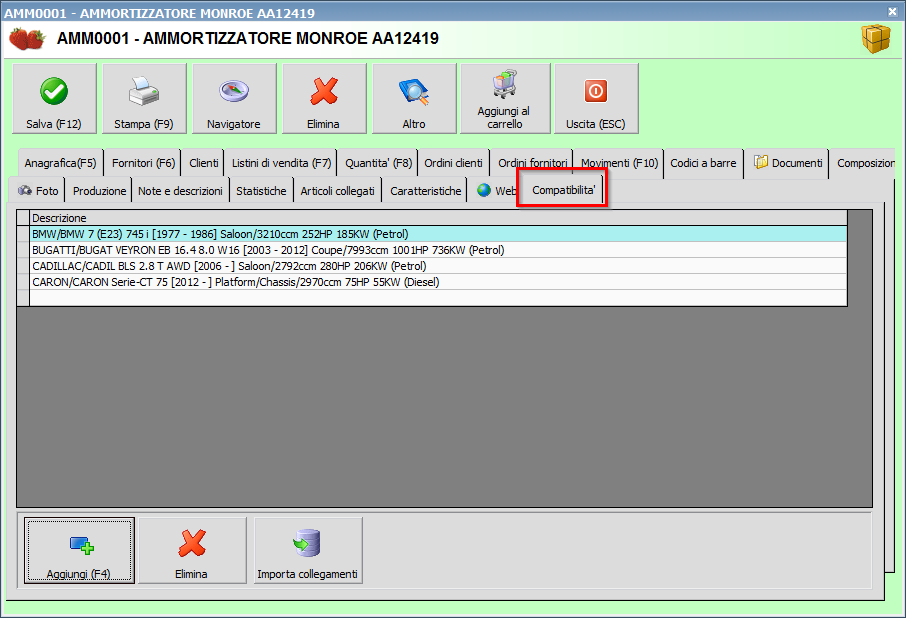
Task: Open the Listini di vendita (F7) tab
Action: click(281, 163)
